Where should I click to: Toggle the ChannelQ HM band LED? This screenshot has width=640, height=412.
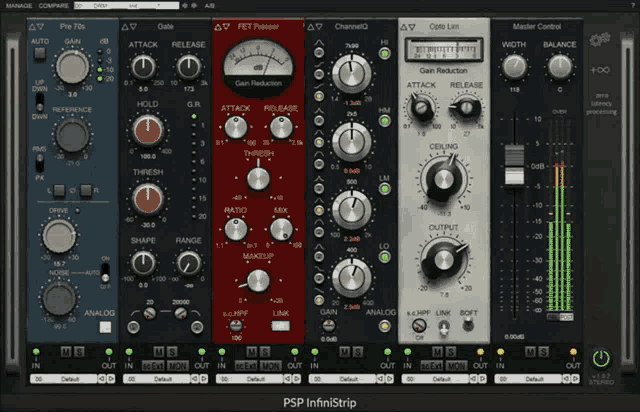(384, 121)
